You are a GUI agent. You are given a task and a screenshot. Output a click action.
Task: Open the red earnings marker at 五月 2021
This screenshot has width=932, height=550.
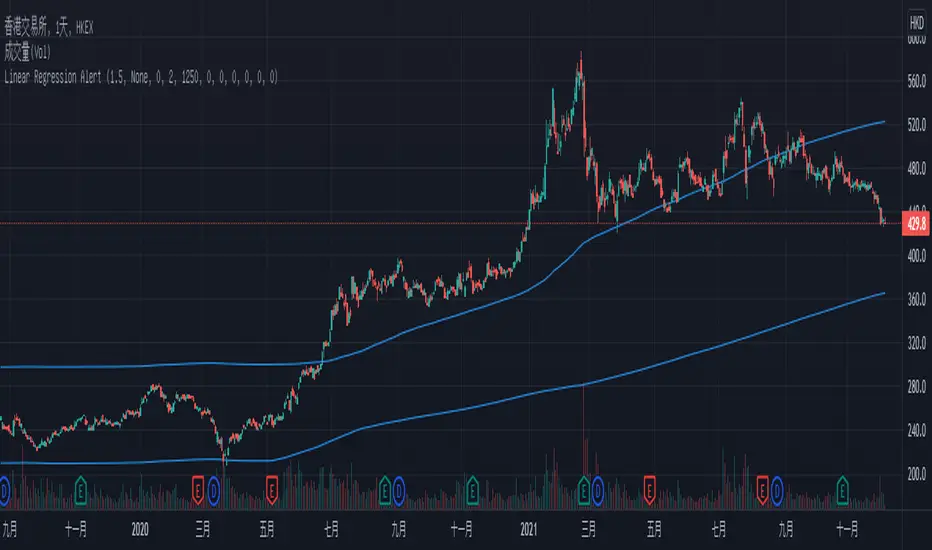[x=649, y=491]
